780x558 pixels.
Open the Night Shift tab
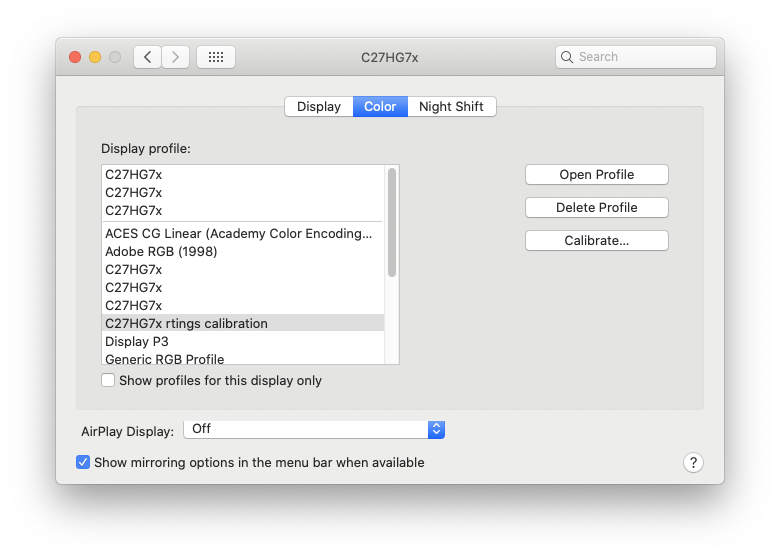[451, 106]
